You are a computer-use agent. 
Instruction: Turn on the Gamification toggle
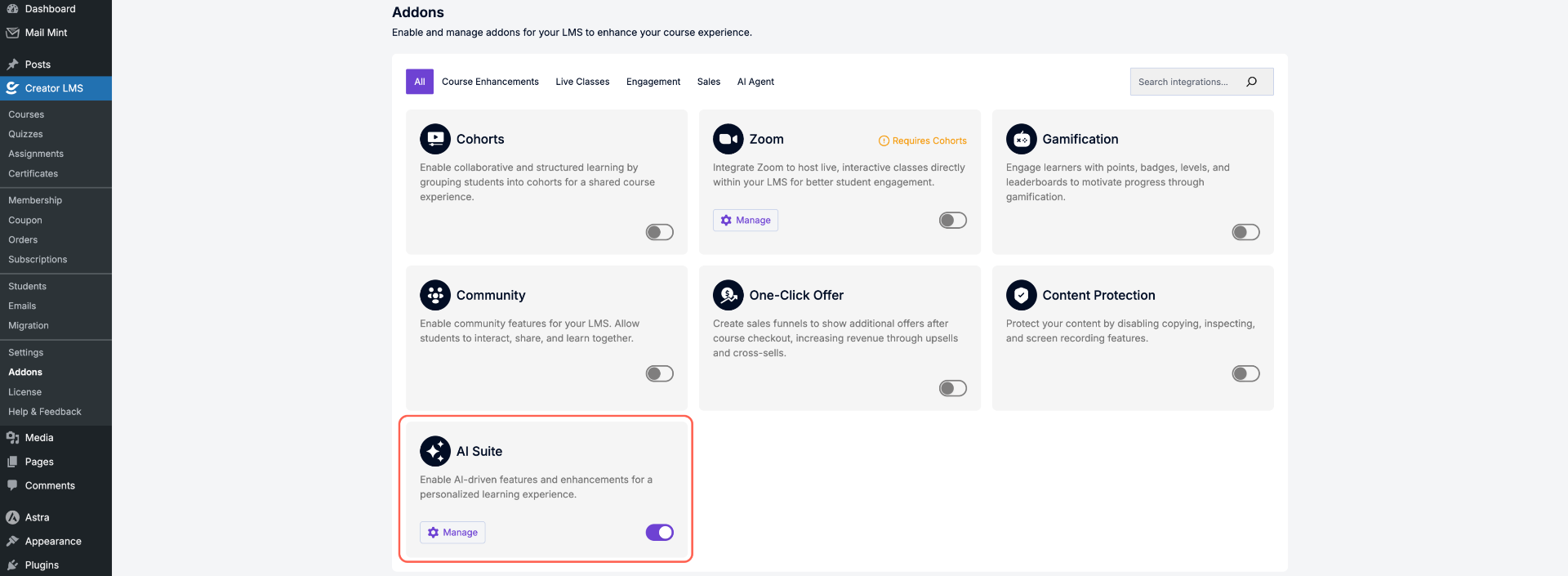pyautogui.click(x=1245, y=232)
